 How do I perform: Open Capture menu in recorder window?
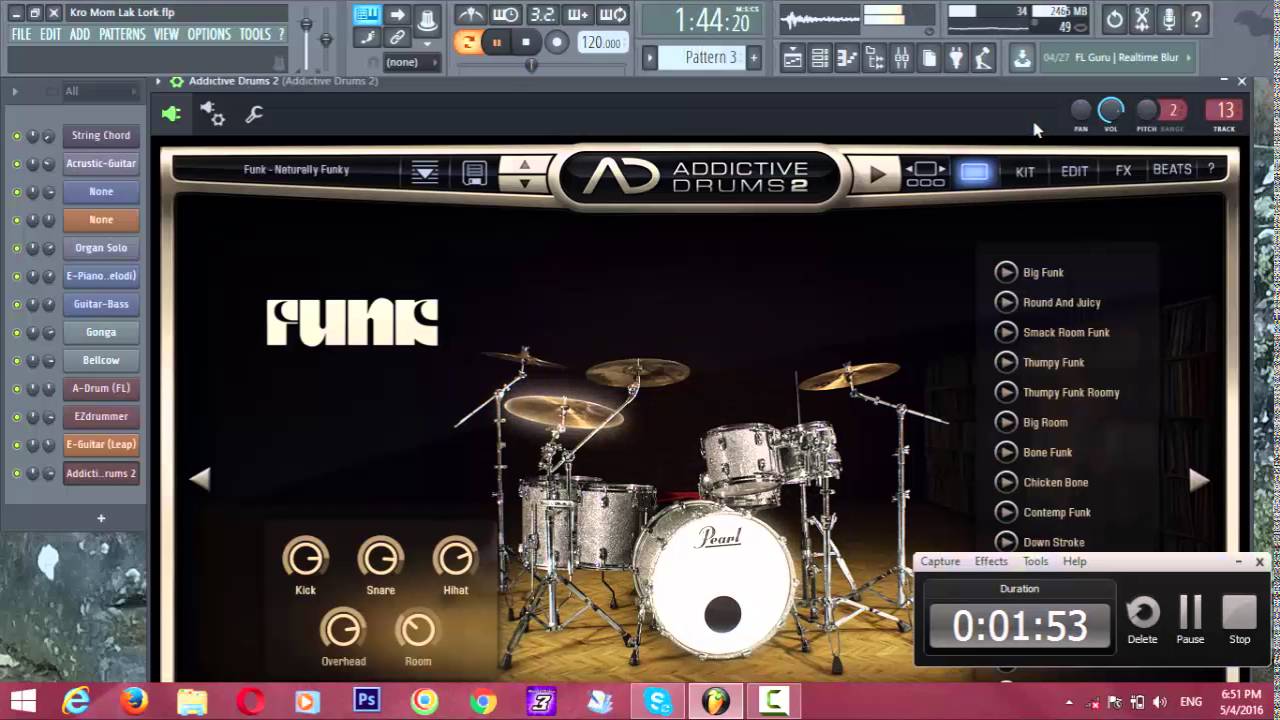tap(940, 562)
